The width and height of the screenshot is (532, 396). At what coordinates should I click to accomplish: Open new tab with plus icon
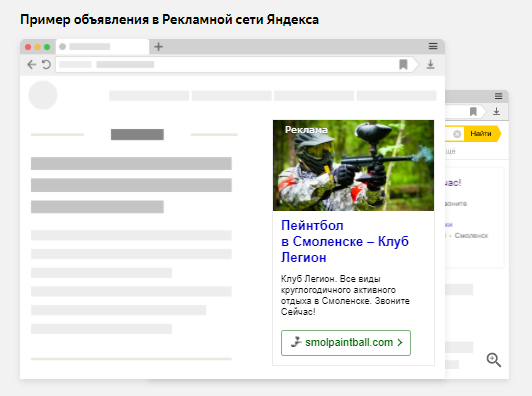coord(158,46)
